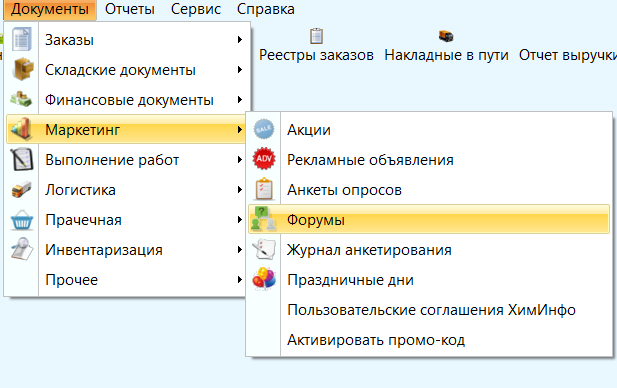Click the Маркетинг chart icon
Image resolution: width=617 pixels, height=388 pixels.
tap(21, 129)
